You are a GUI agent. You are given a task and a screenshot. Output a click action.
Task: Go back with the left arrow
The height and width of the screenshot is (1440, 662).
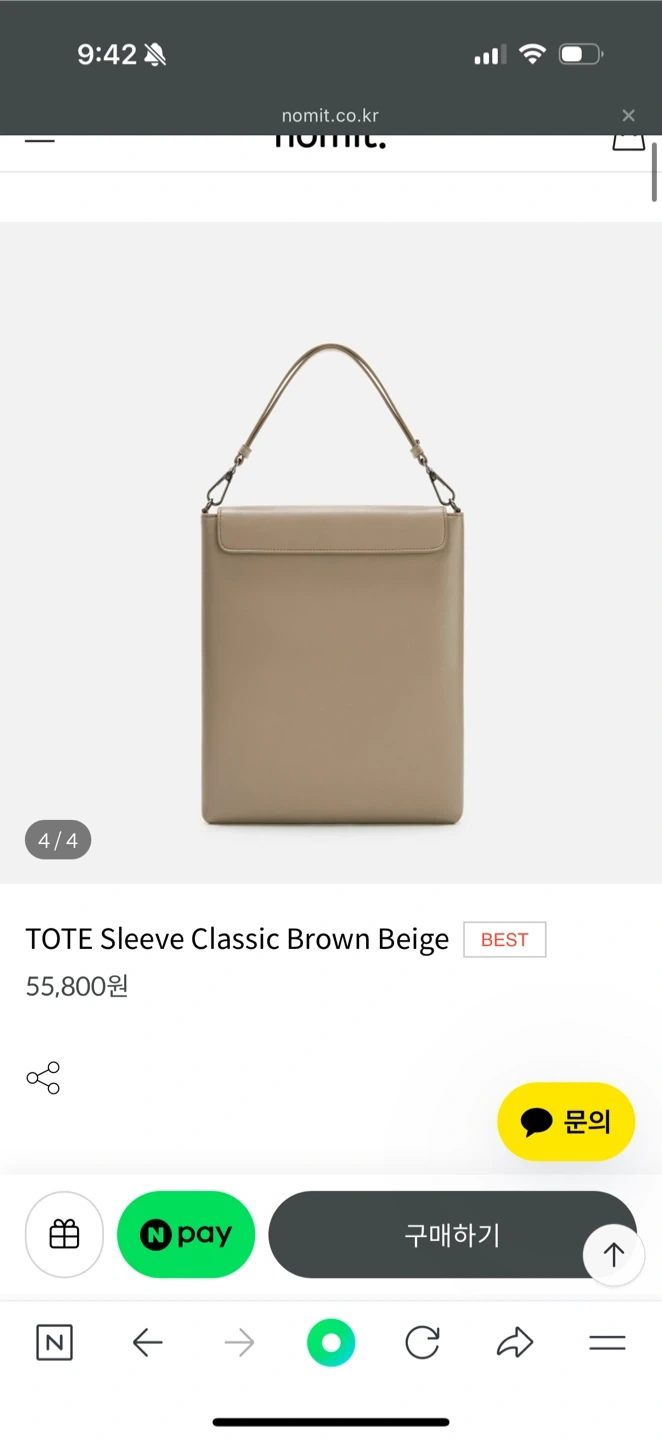coord(147,1343)
